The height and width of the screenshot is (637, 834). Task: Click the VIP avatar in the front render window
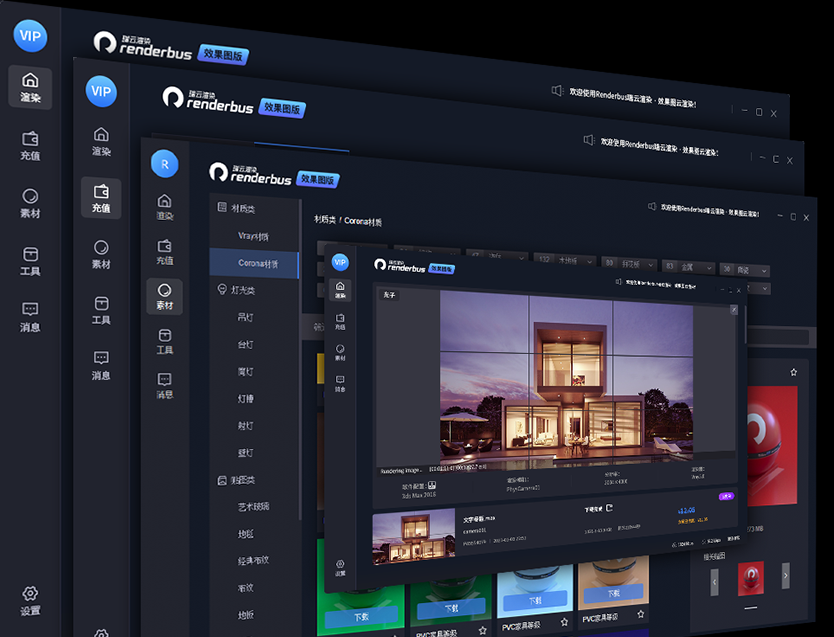click(x=340, y=262)
